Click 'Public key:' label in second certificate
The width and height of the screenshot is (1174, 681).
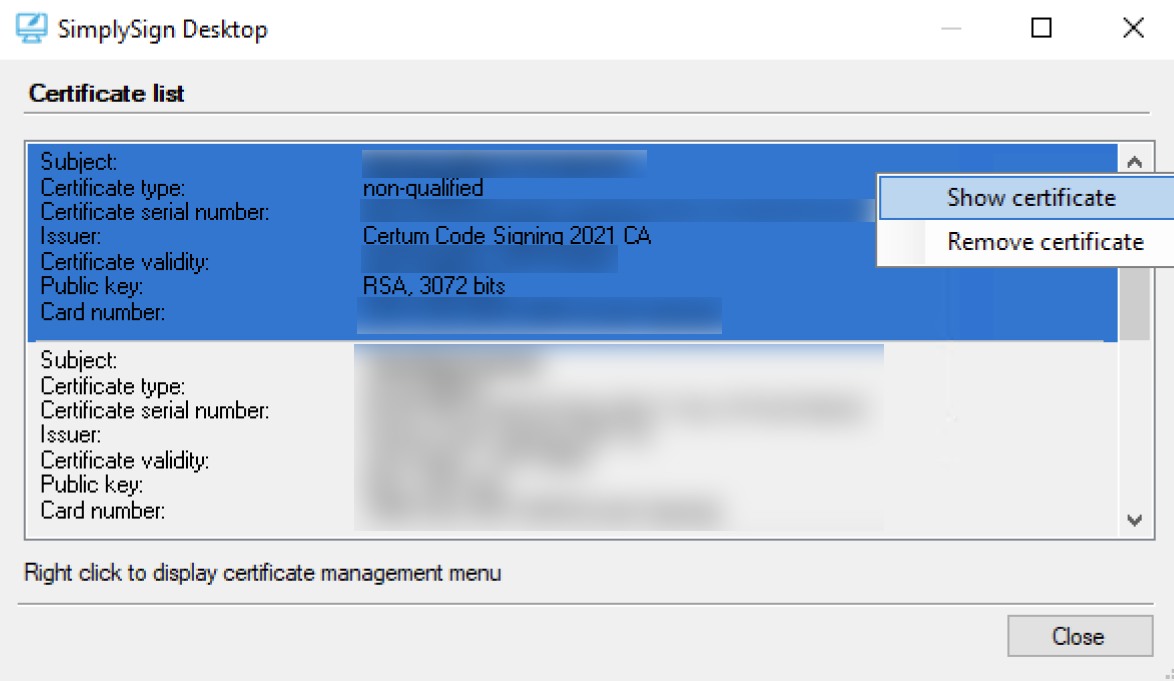click(91, 485)
